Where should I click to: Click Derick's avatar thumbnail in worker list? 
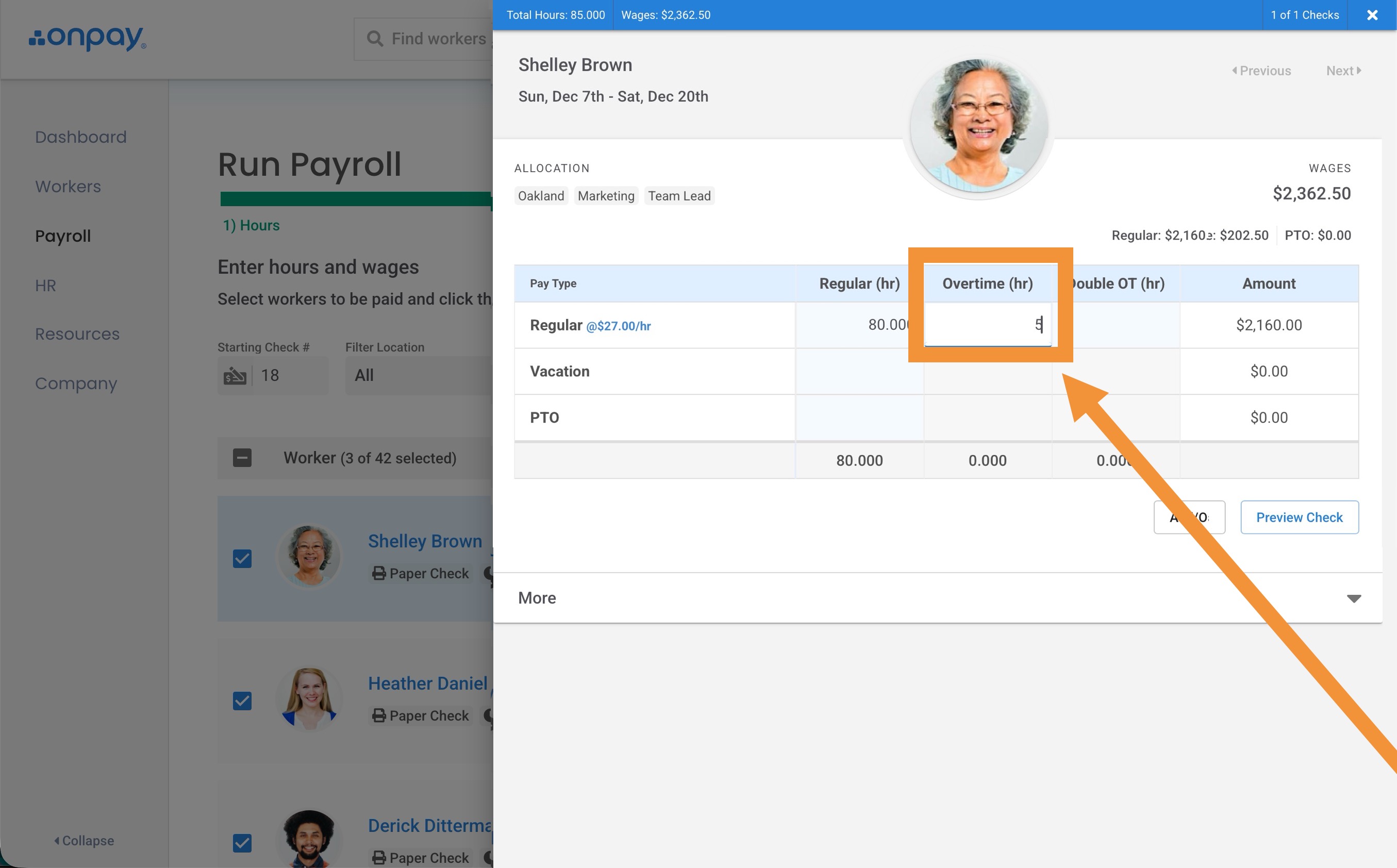coord(309,839)
